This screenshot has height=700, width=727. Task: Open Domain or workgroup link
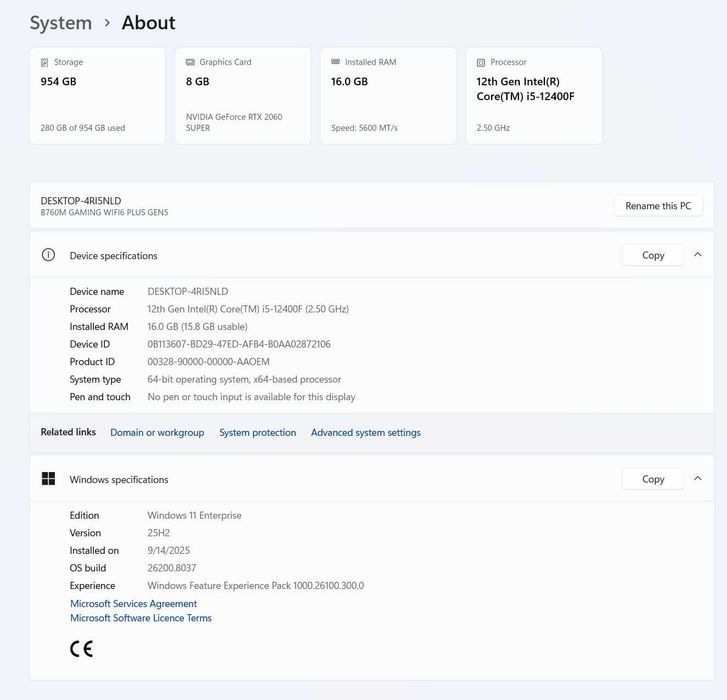[x=157, y=433]
